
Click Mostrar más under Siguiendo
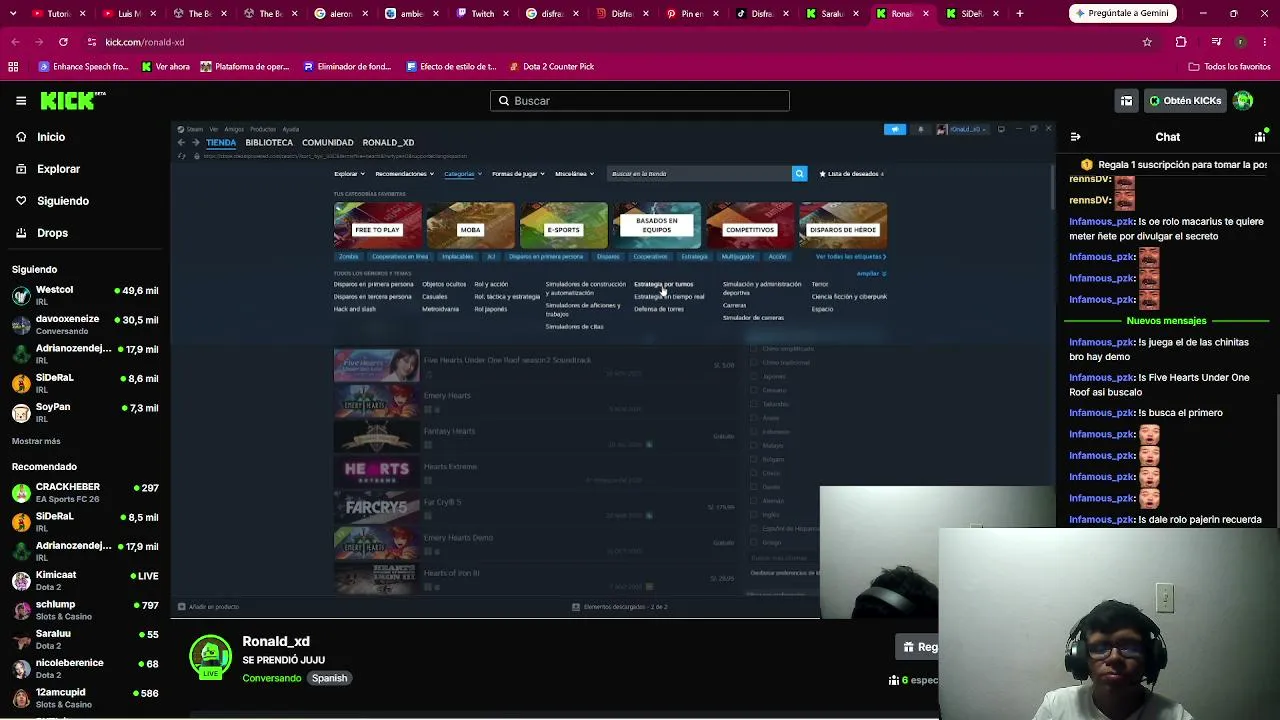click(x=36, y=441)
